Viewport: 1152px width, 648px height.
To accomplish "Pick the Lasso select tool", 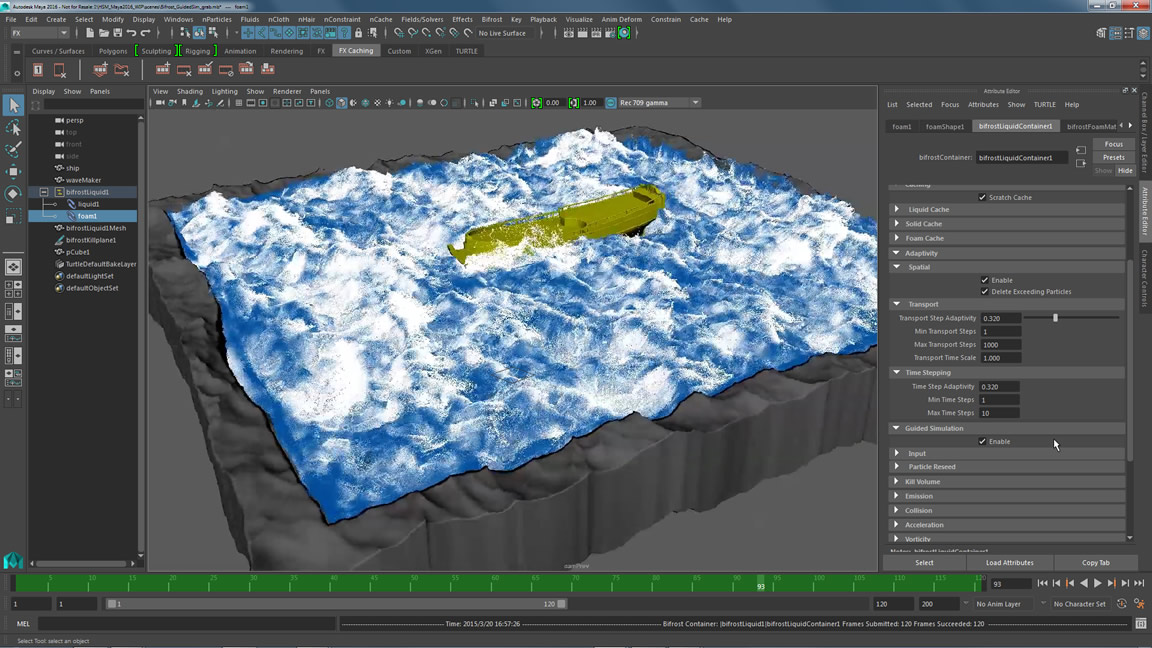I will click(13, 128).
